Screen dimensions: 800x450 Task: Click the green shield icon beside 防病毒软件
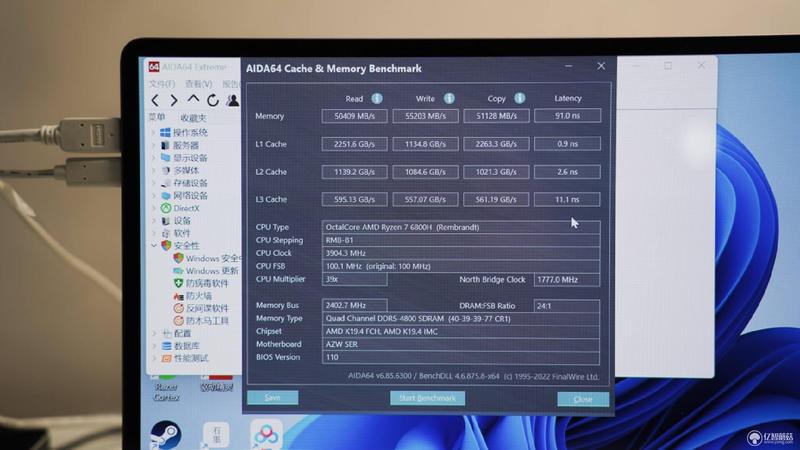[x=178, y=283]
